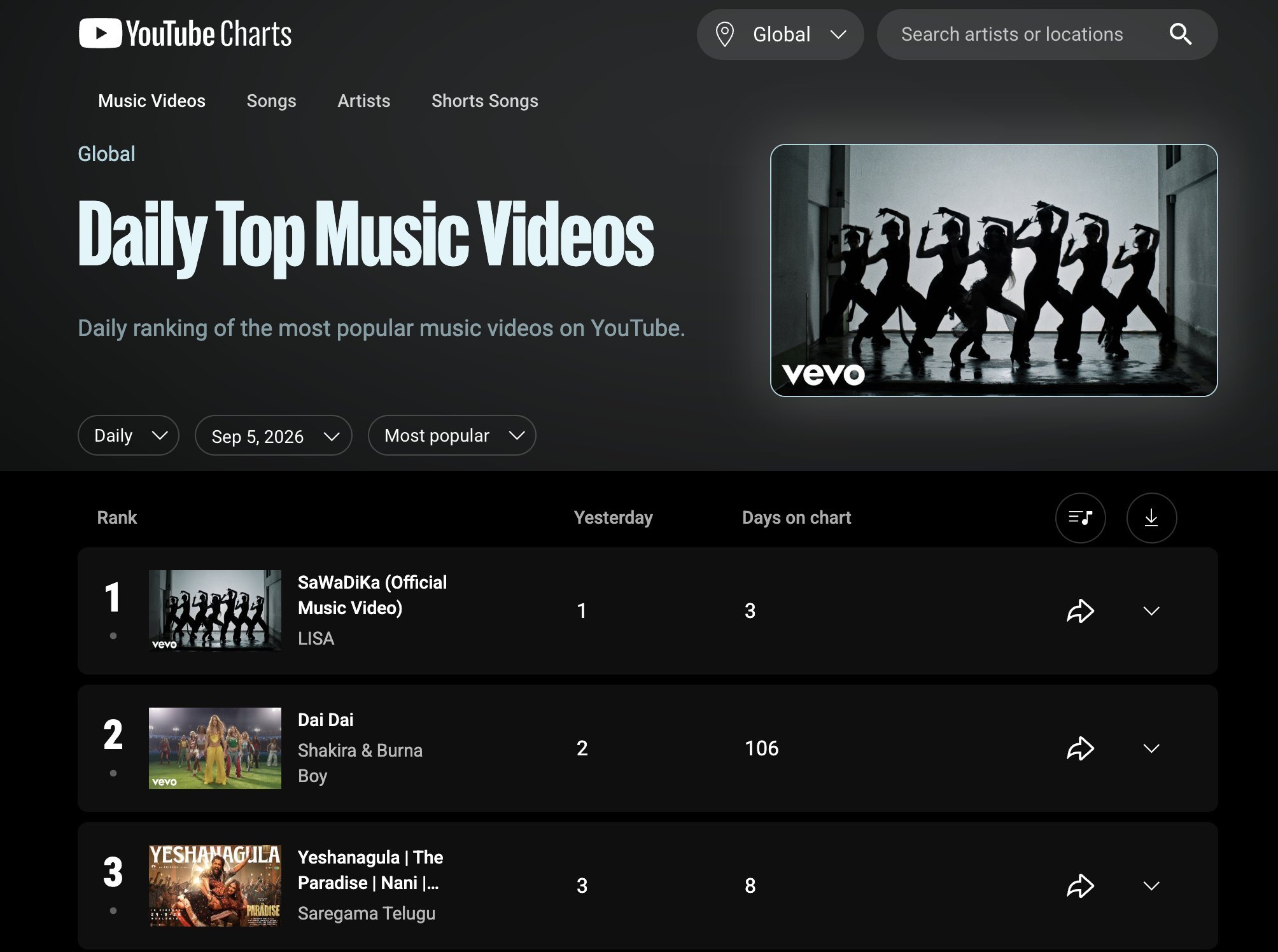Click the Yesterday column header
This screenshot has height=952, width=1278.
[x=614, y=517]
